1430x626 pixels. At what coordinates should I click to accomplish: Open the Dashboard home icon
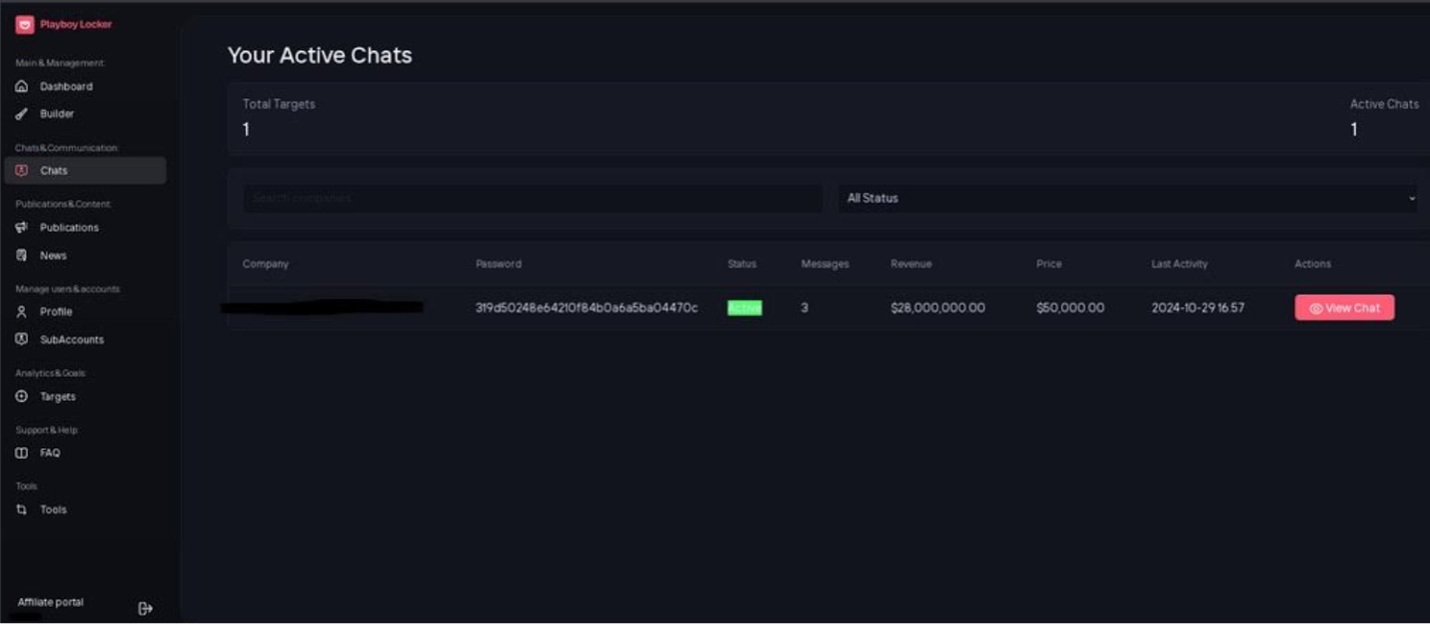coord(22,87)
